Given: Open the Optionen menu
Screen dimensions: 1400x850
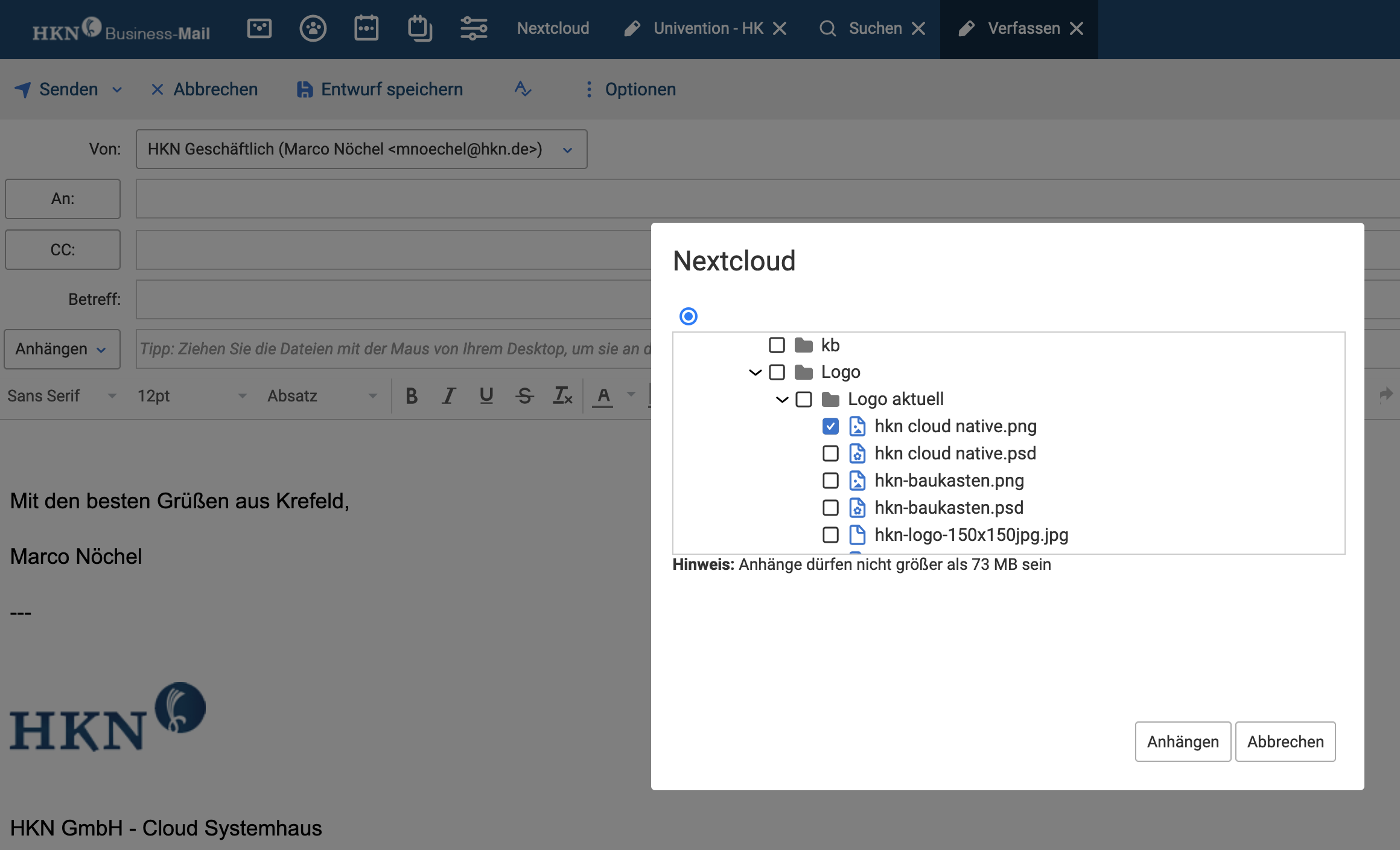Looking at the screenshot, I should pyautogui.click(x=630, y=89).
